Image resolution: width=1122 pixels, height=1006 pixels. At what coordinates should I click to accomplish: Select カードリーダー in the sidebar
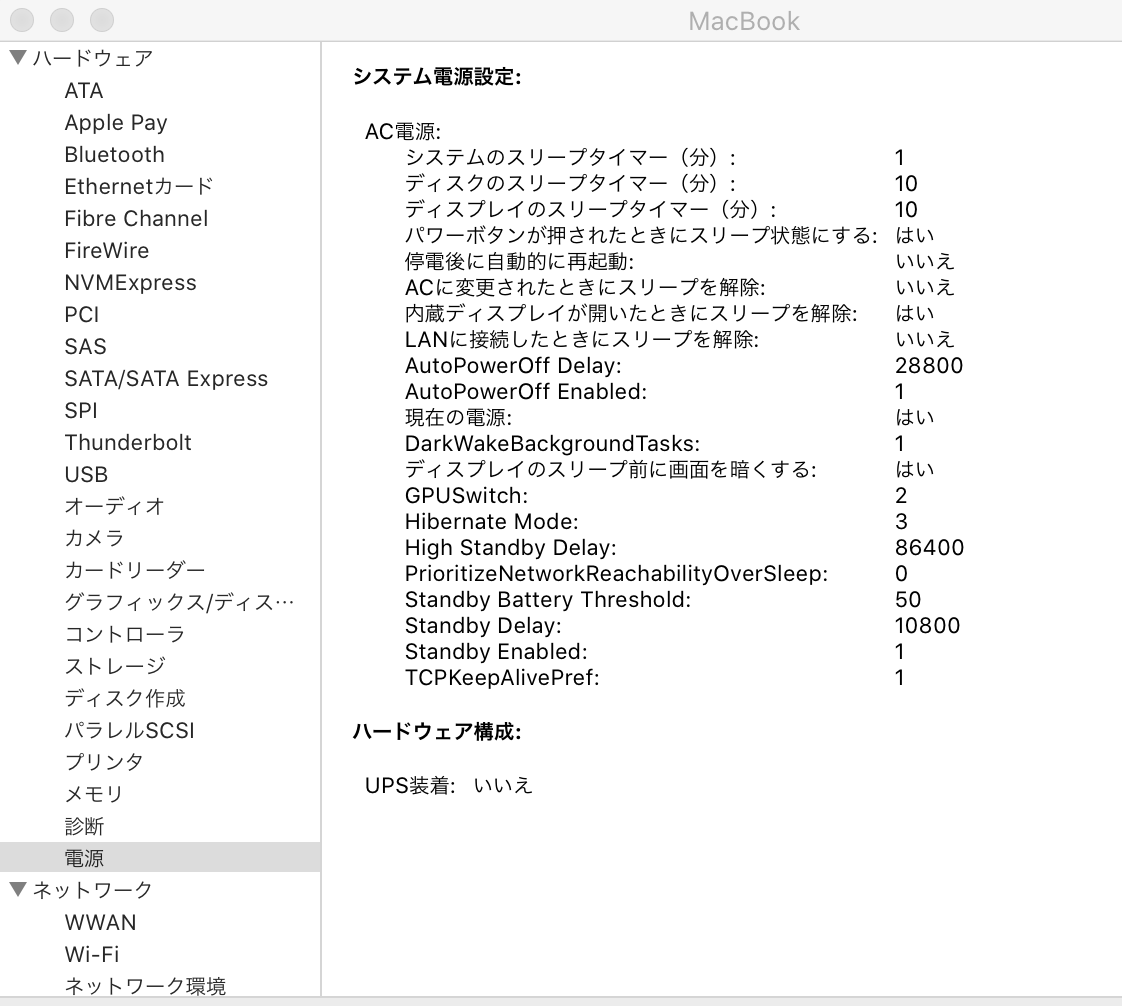[135, 570]
